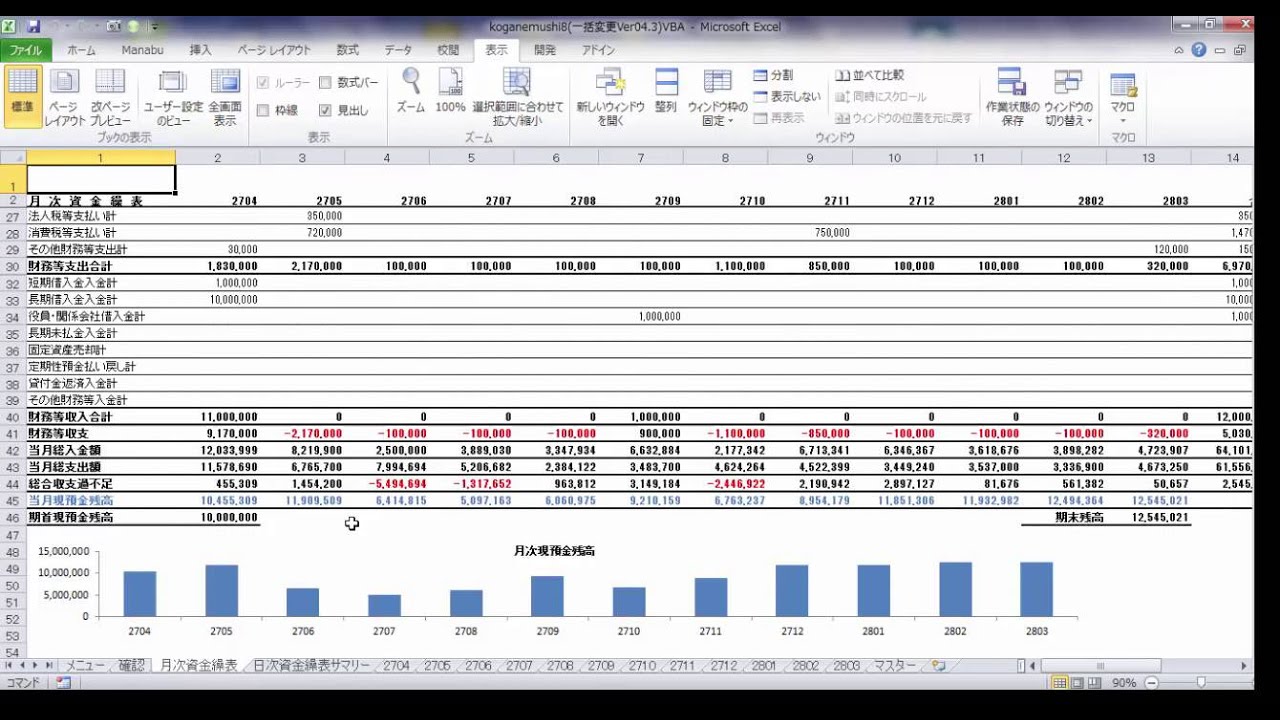Select 短期借入金入金計 label cell

(x=72, y=283)
